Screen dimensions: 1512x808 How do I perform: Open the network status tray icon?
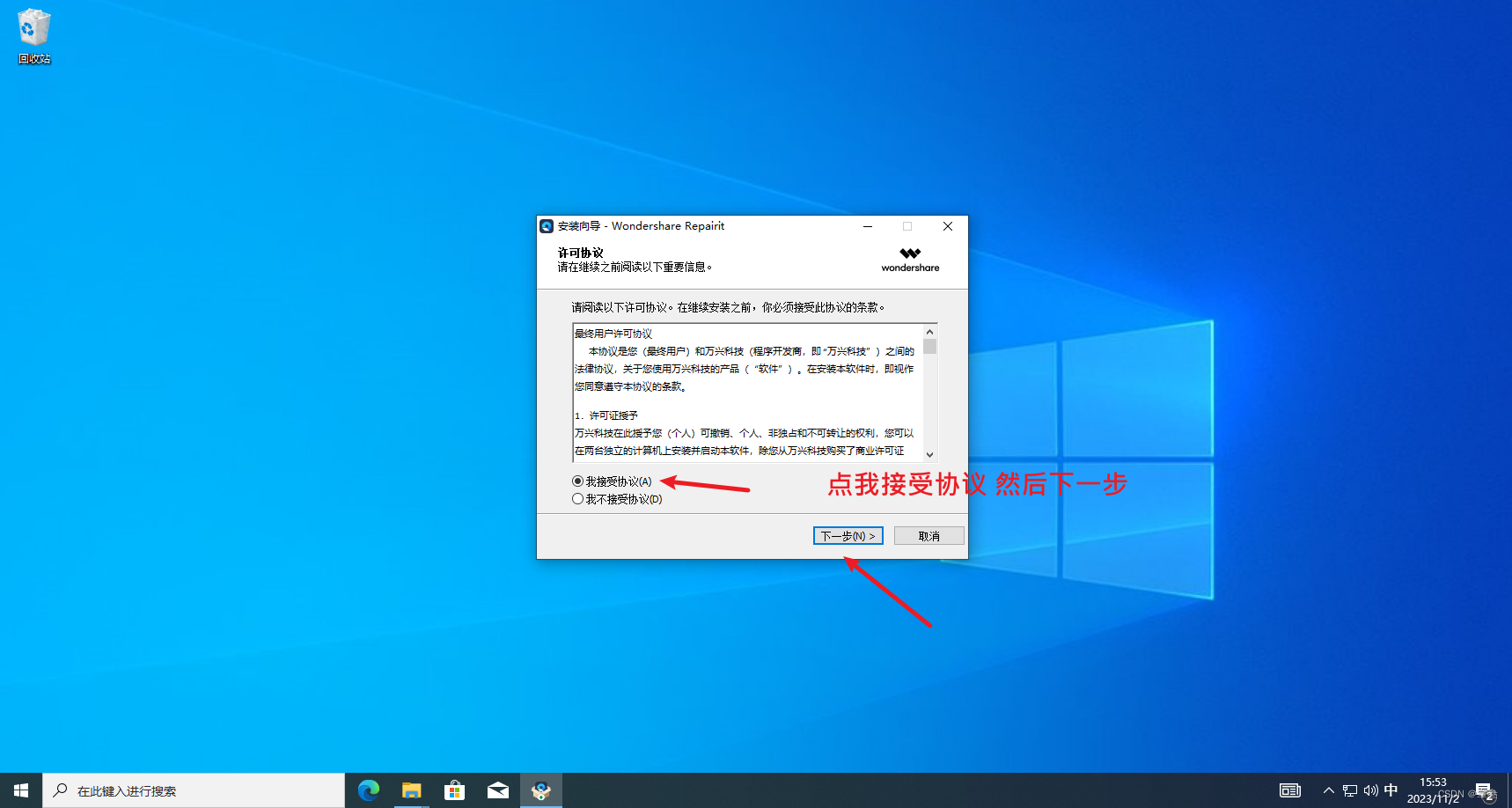[1350, 790]
